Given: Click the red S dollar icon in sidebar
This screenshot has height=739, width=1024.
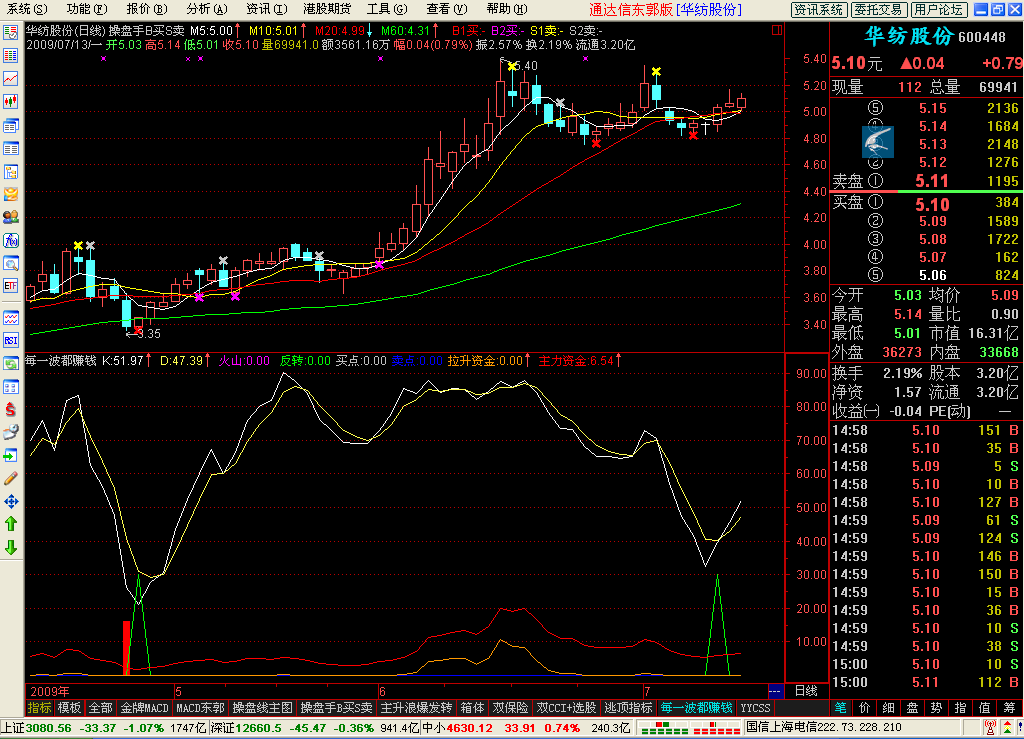Looking at the screenshot, I should (x=10, y=409).
